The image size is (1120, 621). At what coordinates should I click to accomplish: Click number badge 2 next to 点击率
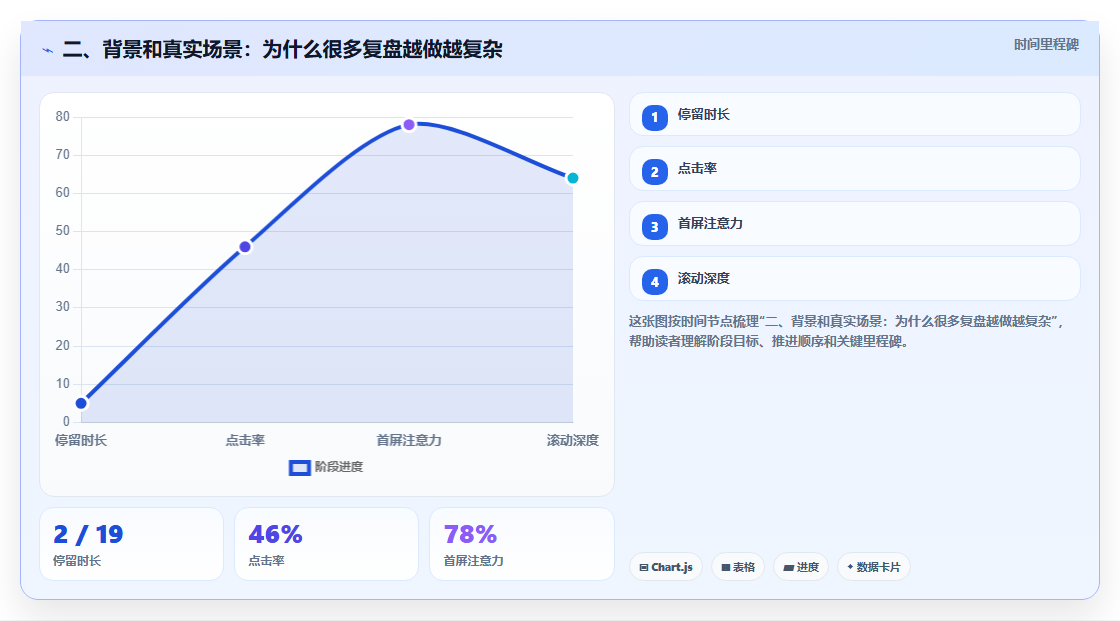pyautogui.click(x=654, y=172)
